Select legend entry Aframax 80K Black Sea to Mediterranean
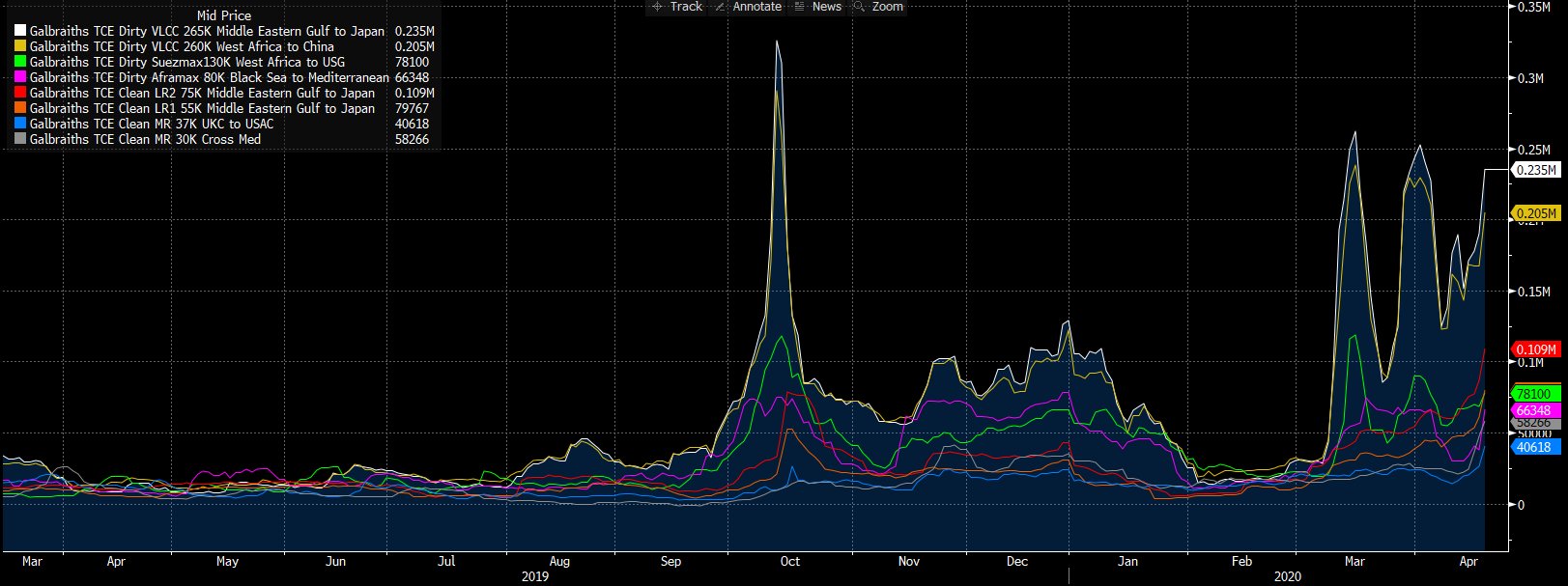This screenshot has width=1568, height=586. pos(210,78)
